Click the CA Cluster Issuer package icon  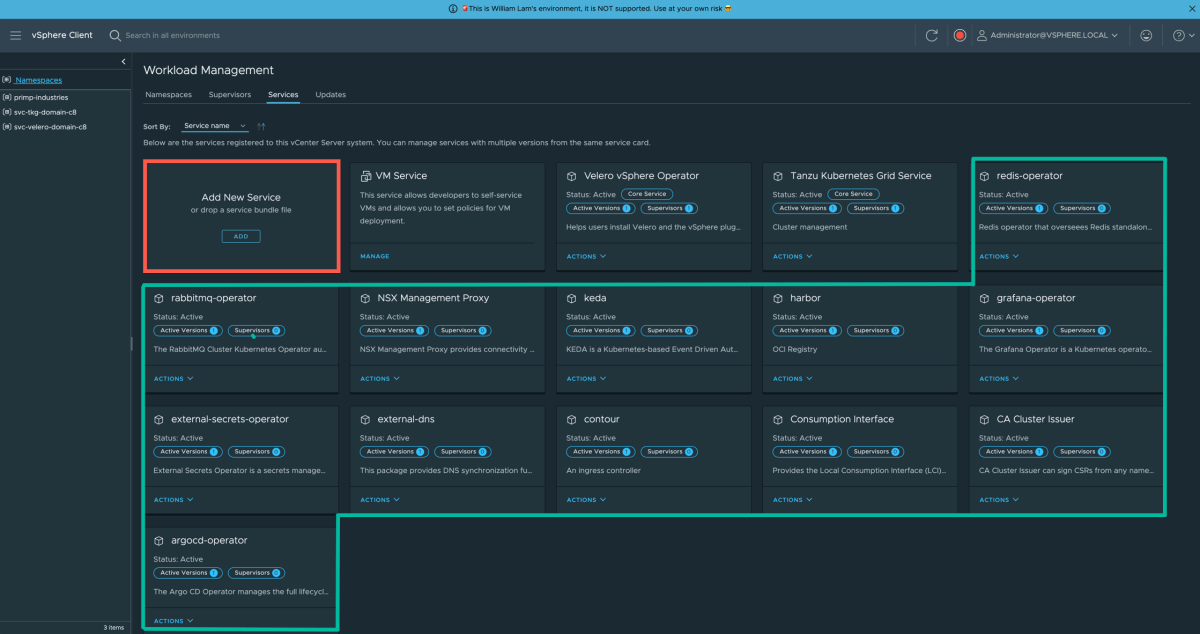point(985,419)
